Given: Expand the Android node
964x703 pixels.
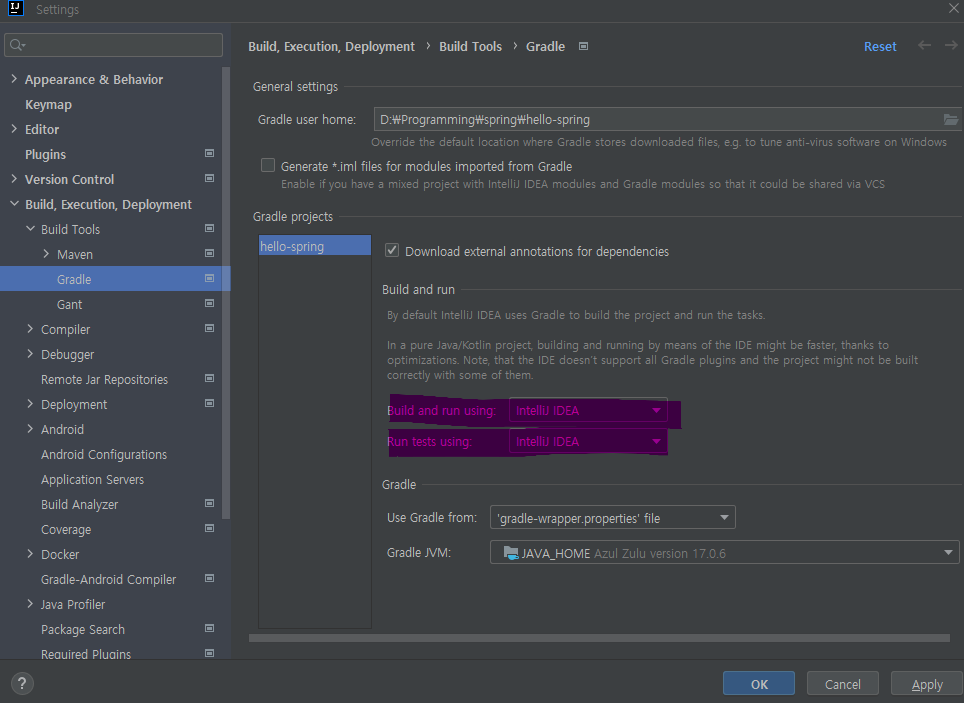Looking at the screenshot, I should pos(30,429).
